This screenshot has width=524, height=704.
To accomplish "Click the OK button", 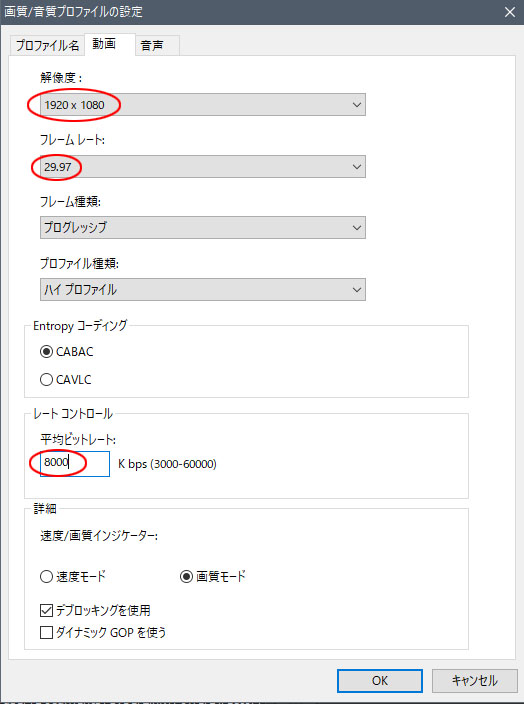I will click(x=380, y=681).
